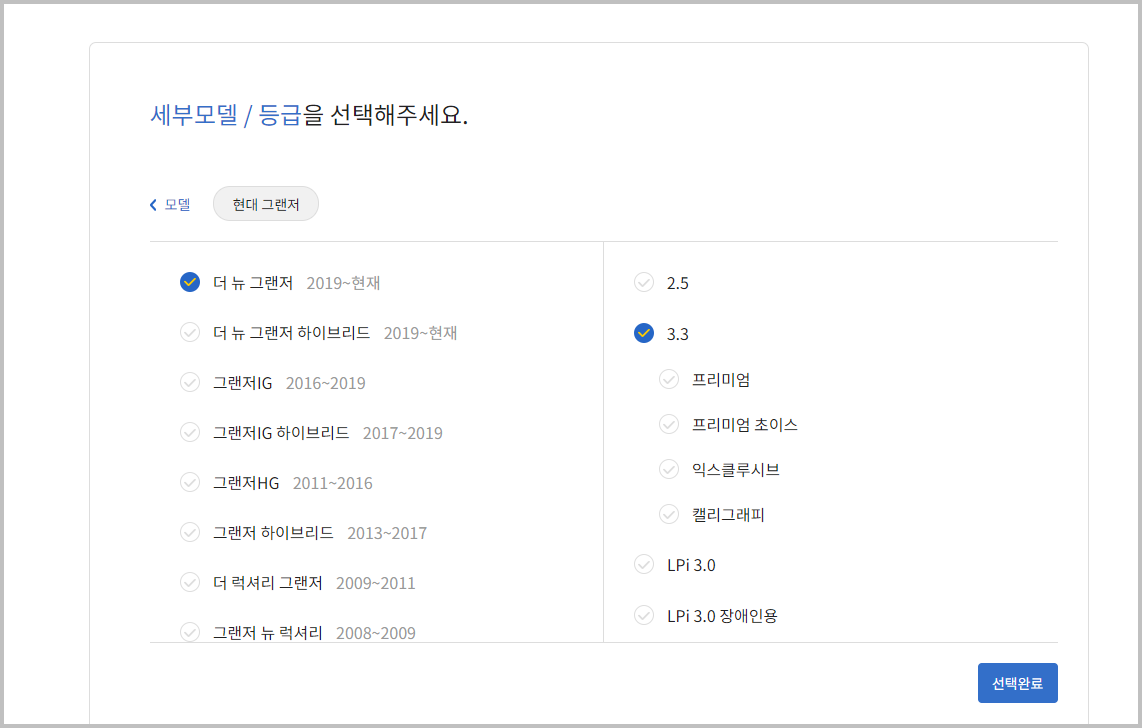
Task: Click the 익스클루시브 label text
Action: pos(736,470)
